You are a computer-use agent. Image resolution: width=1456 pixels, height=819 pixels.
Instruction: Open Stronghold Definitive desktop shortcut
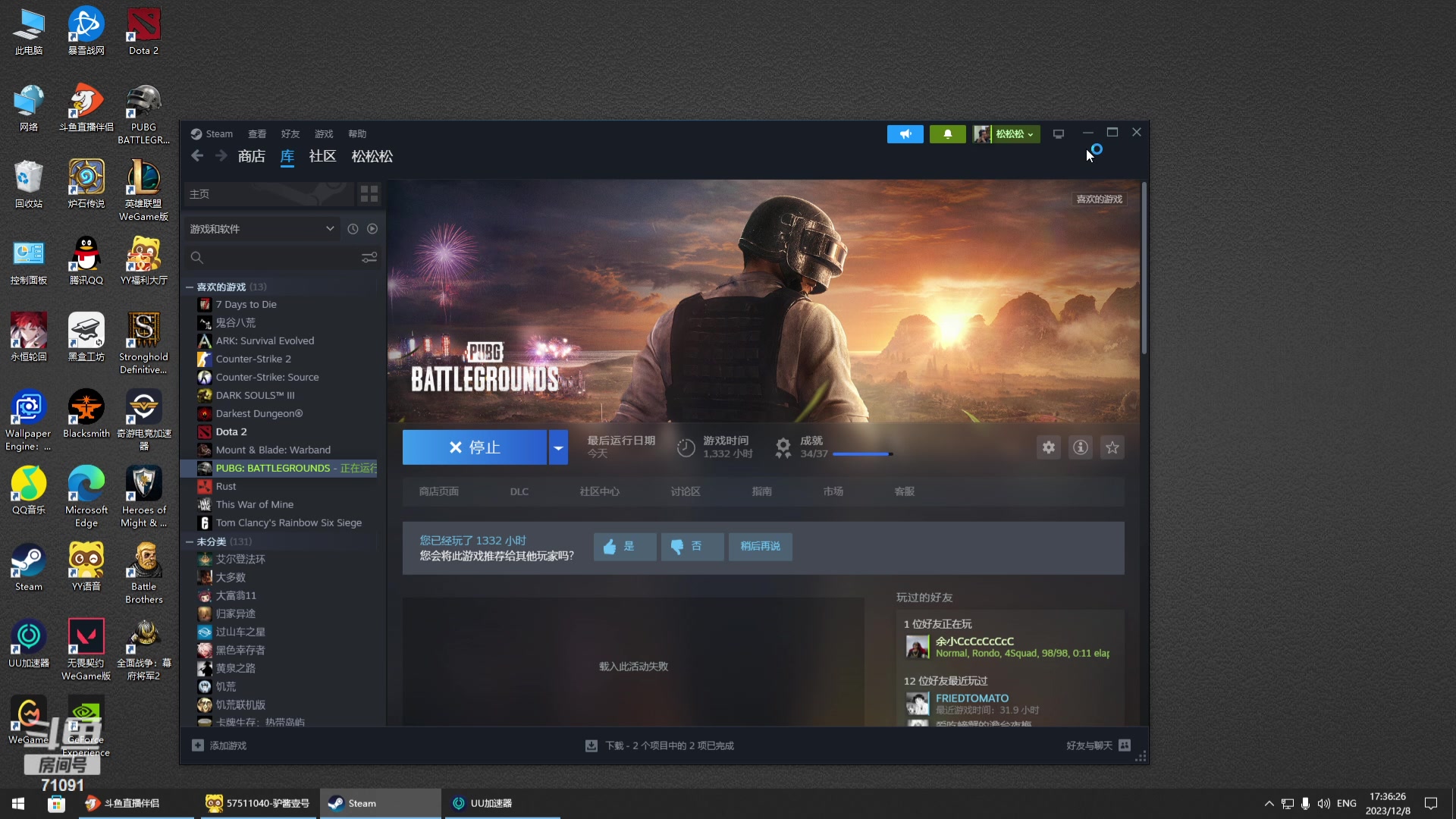click(143, 344)
